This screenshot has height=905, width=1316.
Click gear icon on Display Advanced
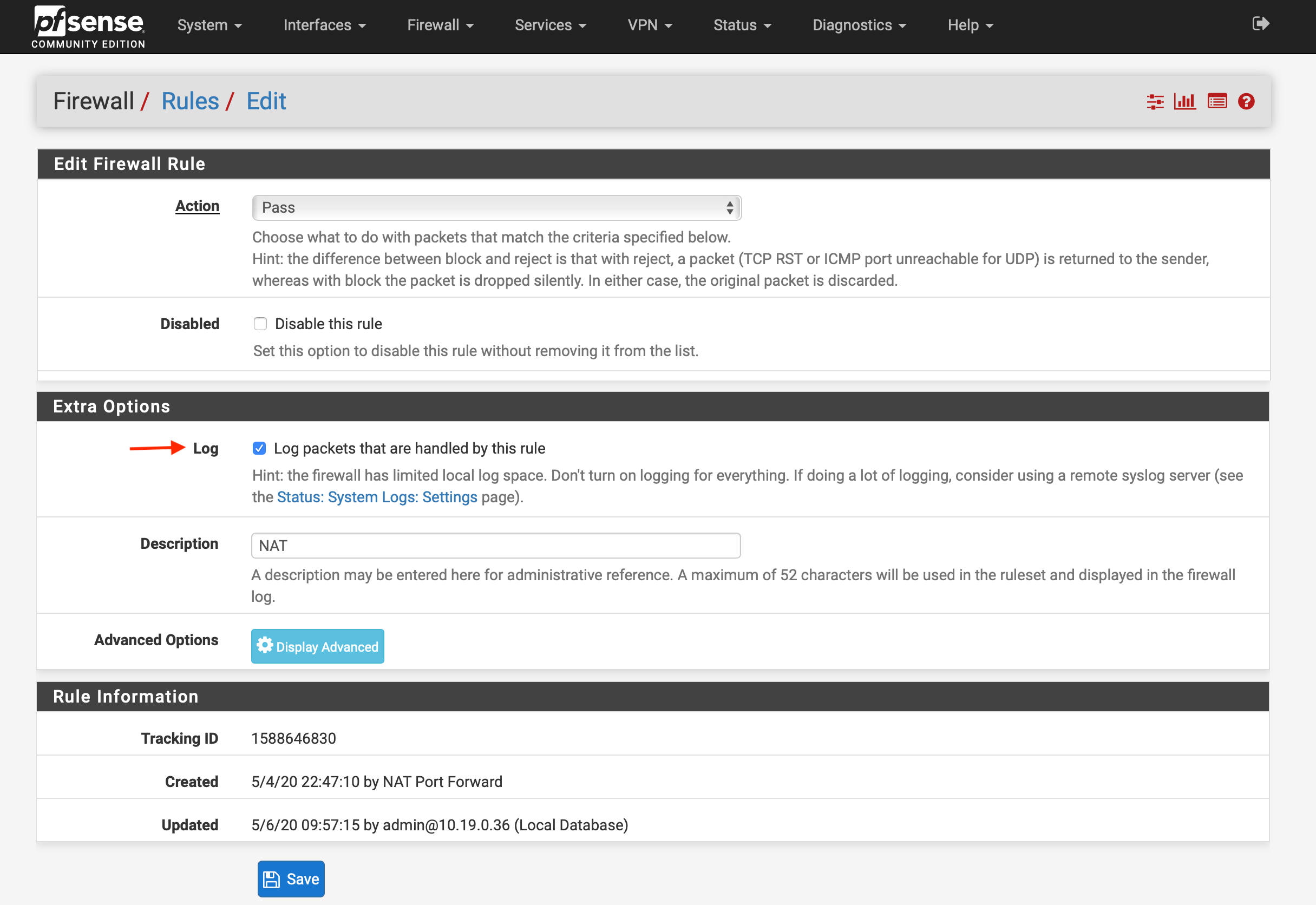click(x=265, y=645)
